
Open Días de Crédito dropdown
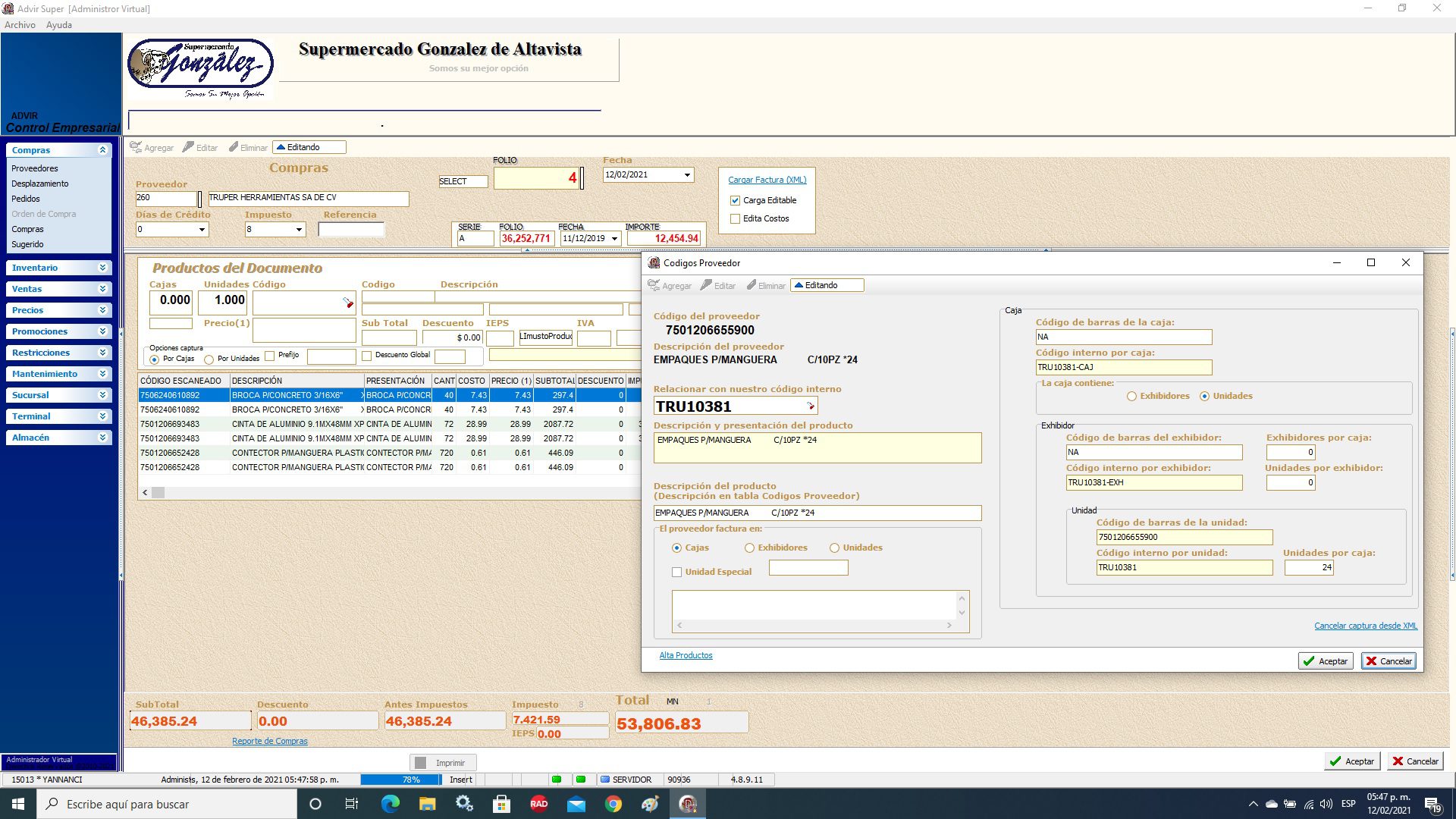pos(202,229)
